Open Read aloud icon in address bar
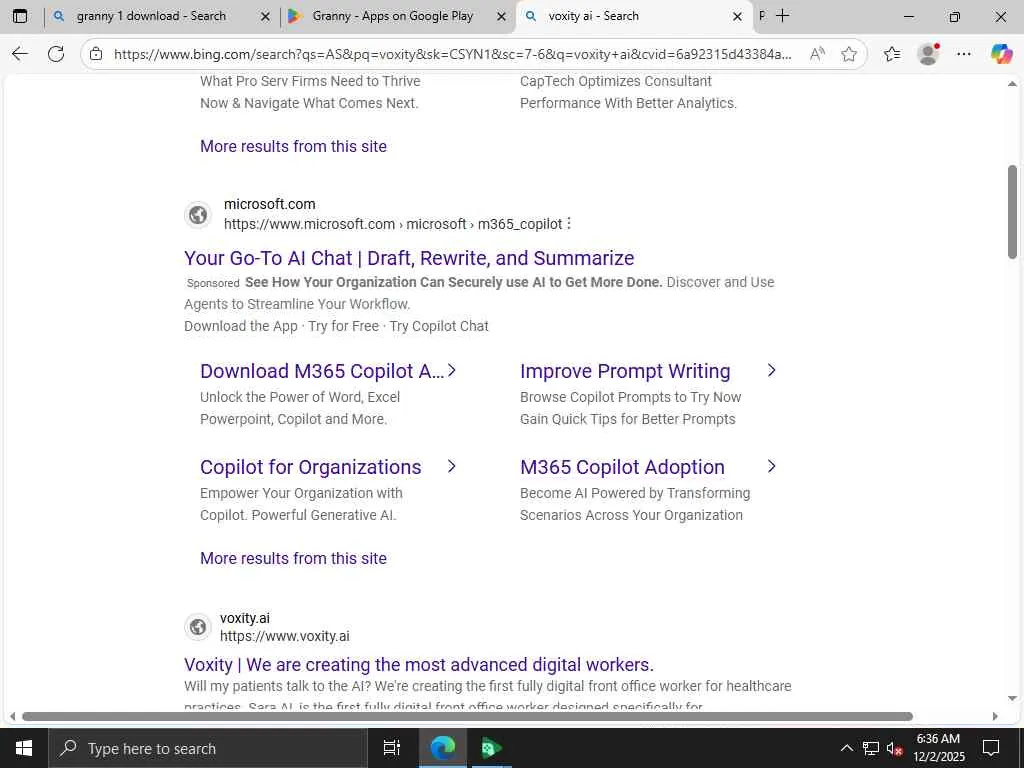The height and width of the screenshot is (768, 1024). pyautogui.click(x=817, y=54)
